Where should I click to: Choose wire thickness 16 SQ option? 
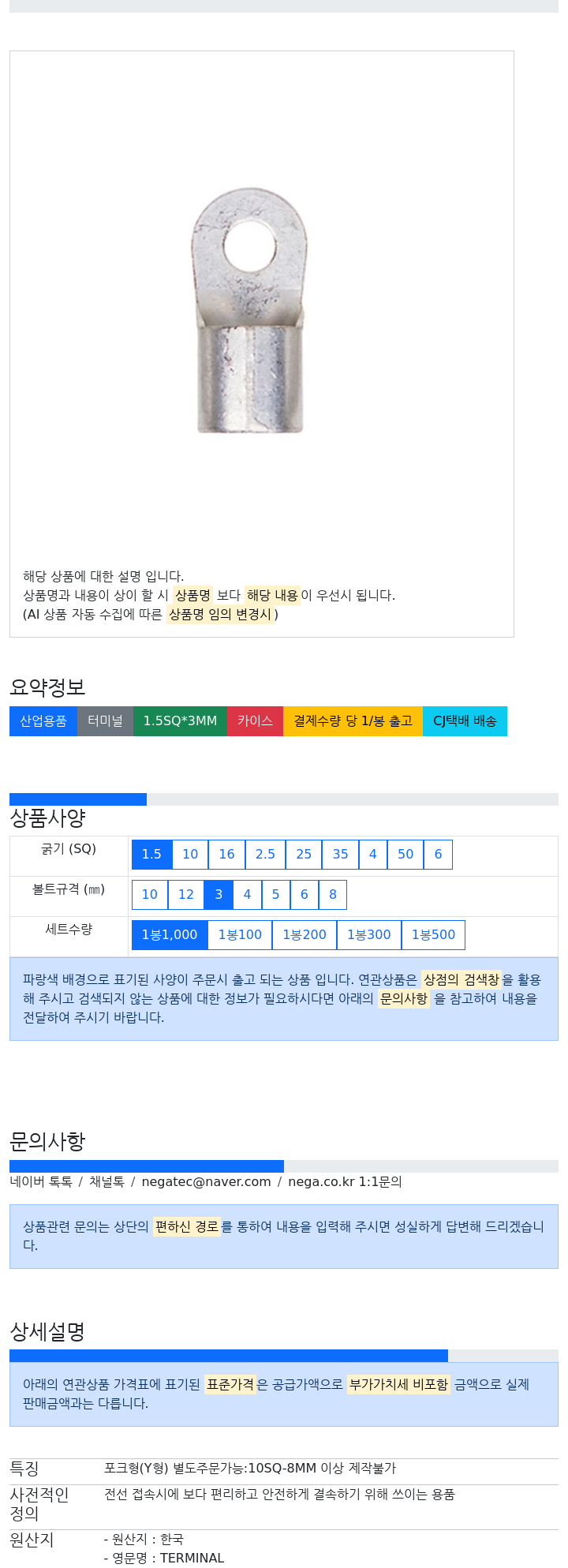[x=226, y=855]
